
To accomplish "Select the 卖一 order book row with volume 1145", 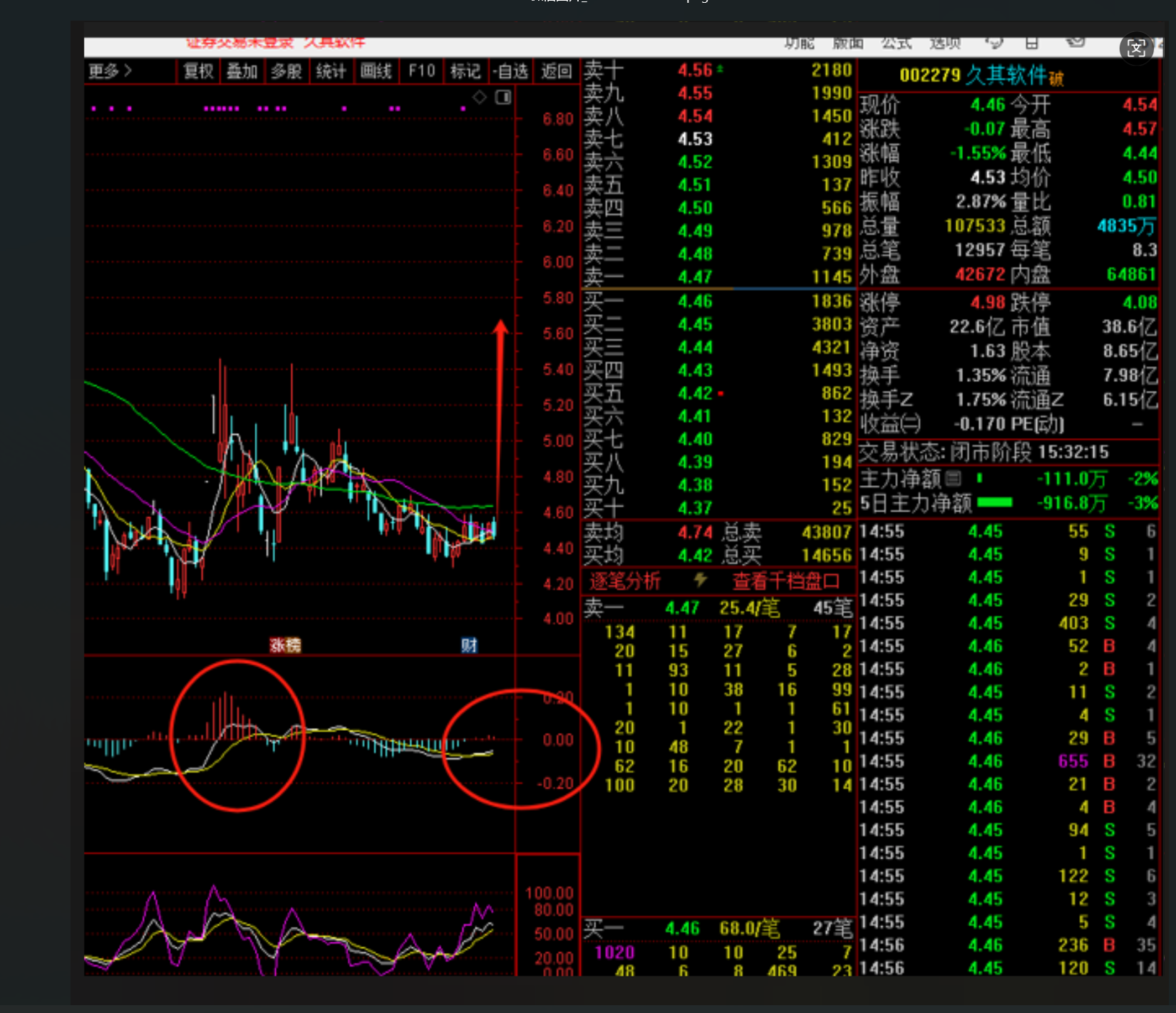I will click(718, 276).
